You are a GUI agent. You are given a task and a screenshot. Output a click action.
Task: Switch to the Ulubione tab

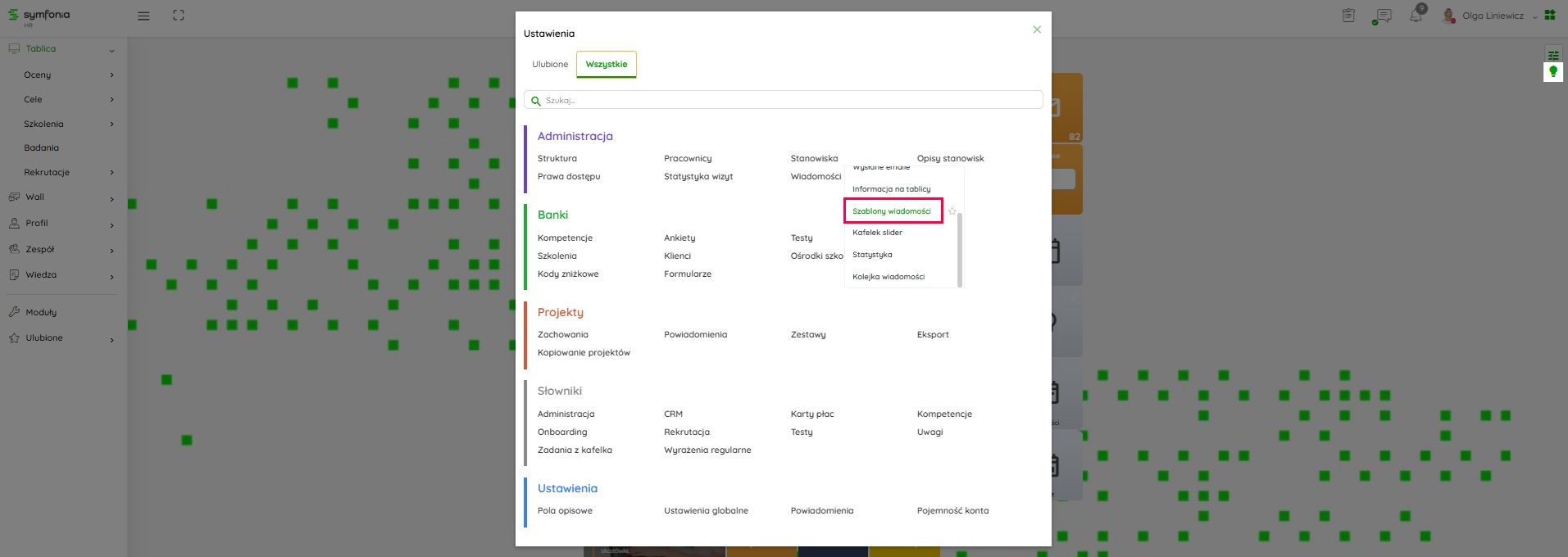(550, 64)
